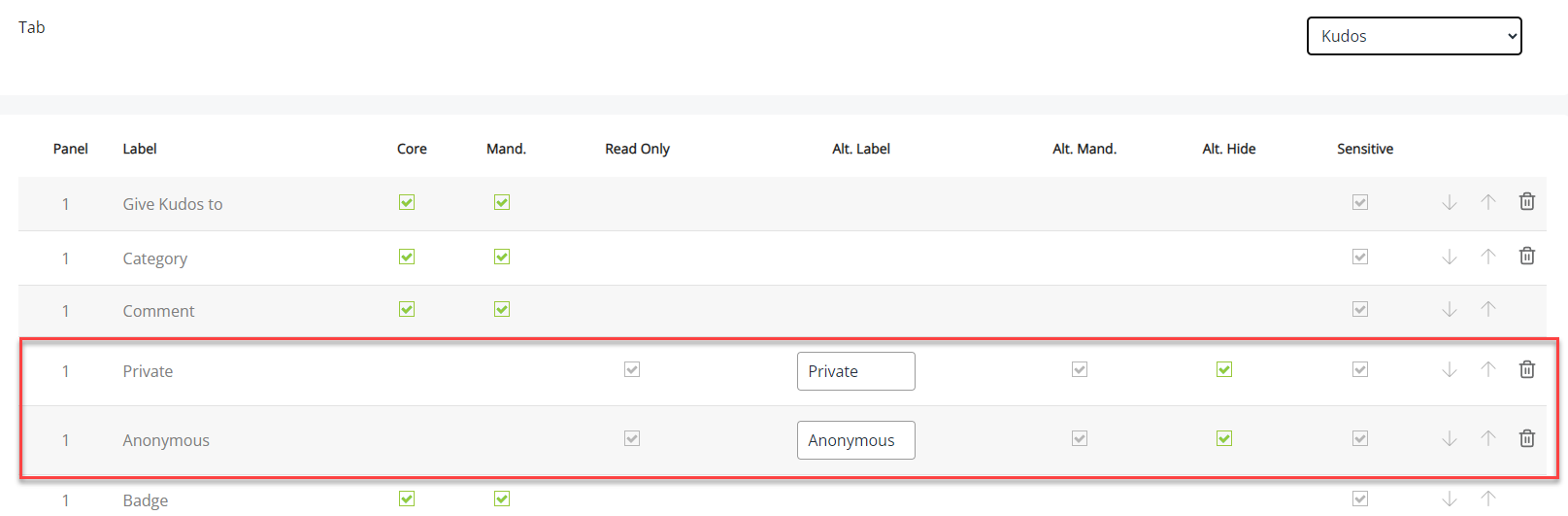1568x516 pixels.
Task: Move the Category row up
Action: tap(1488, 257)
